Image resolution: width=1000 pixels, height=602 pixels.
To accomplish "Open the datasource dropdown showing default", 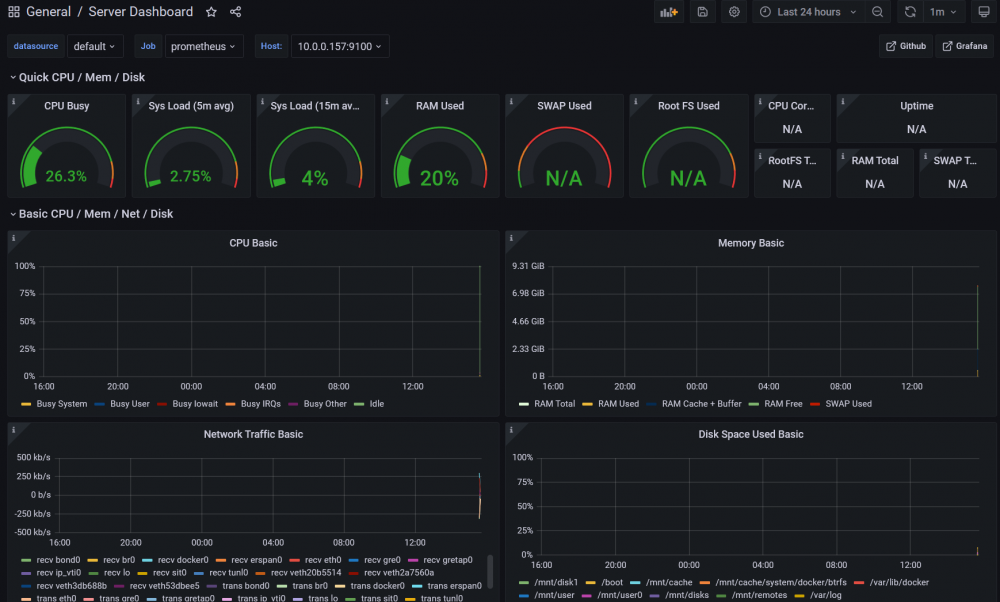I will coord(96,46).
